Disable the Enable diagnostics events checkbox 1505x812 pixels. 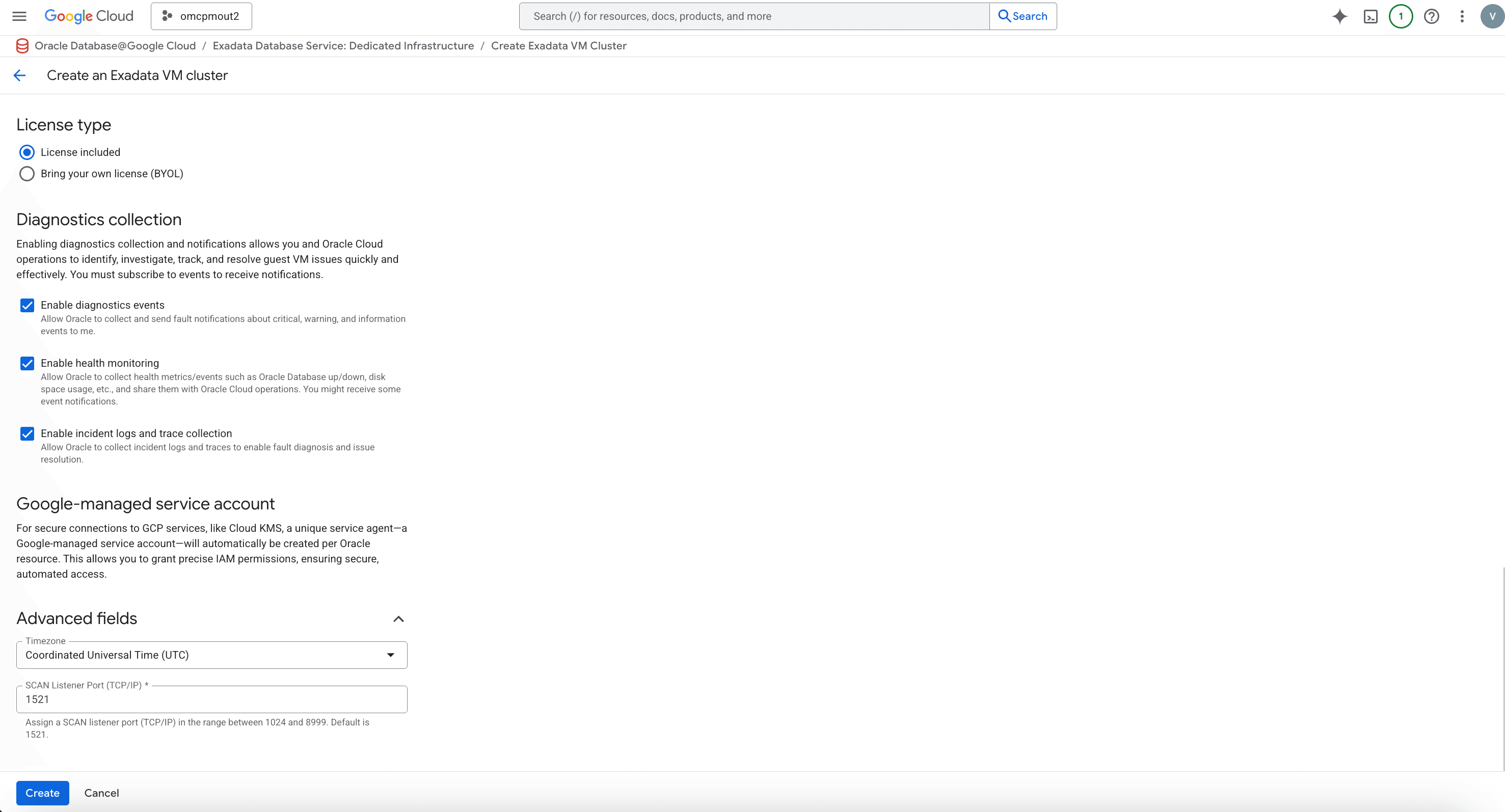tap(27, 305)
